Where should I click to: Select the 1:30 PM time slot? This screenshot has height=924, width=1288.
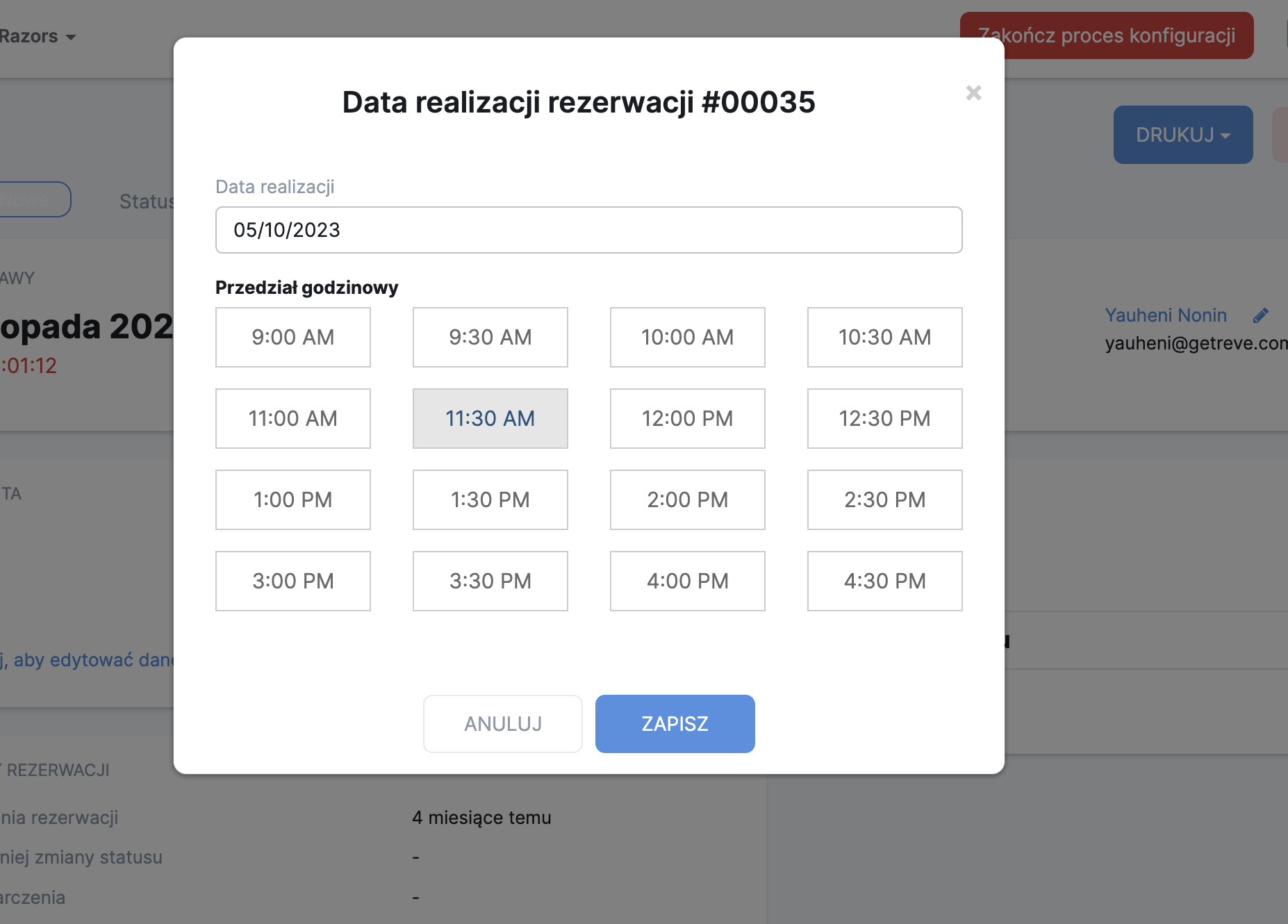click(490, 500)
